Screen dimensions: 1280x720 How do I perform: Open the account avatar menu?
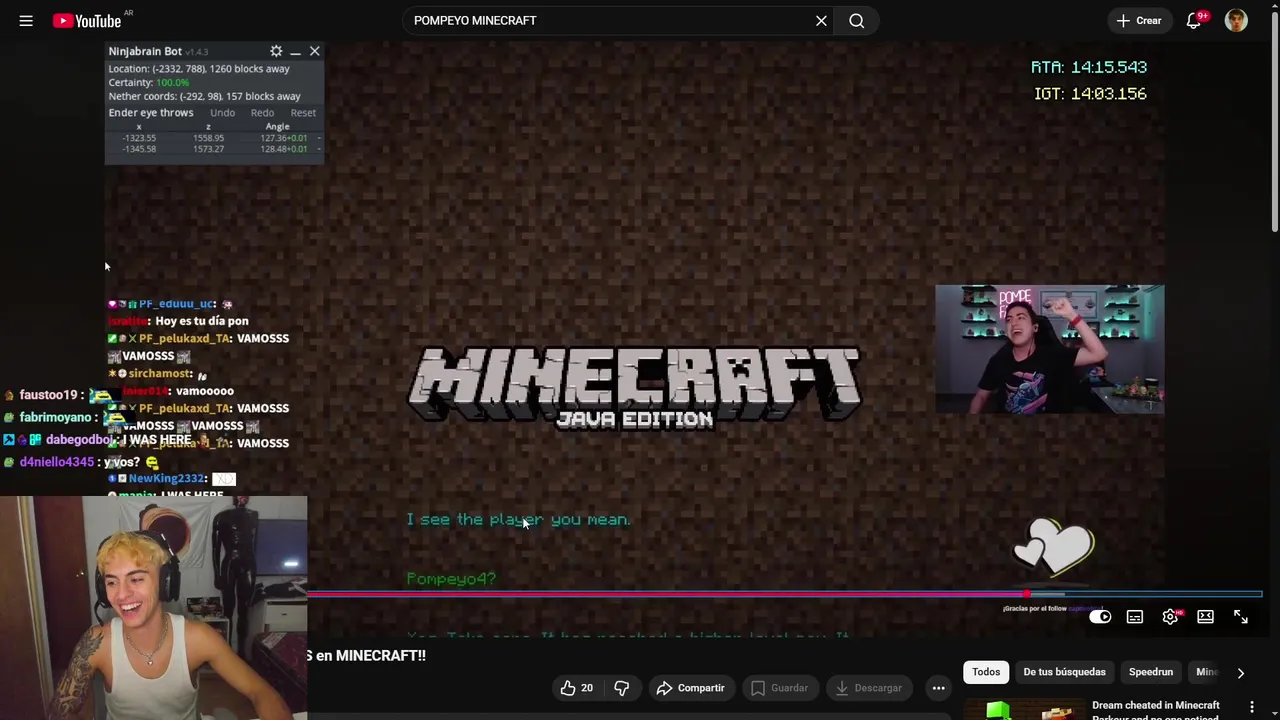click(1236, 20)
